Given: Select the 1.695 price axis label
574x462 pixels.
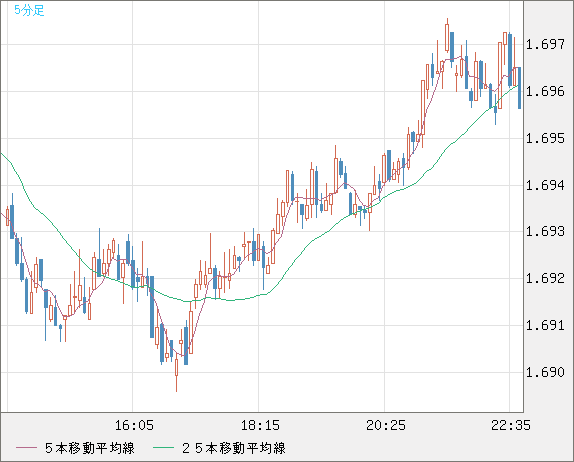Looking at the screenshot, I should [545, 138].
